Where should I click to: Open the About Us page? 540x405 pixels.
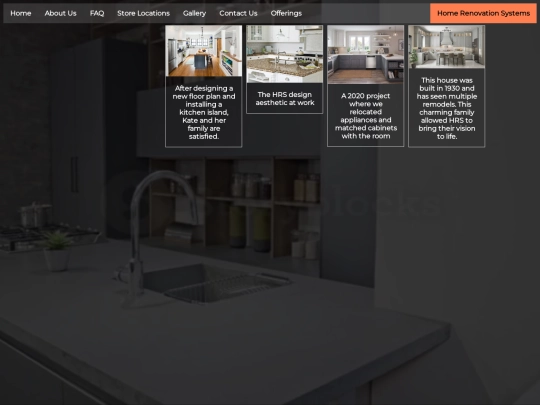pyautogui.click(x=60, y=13)
